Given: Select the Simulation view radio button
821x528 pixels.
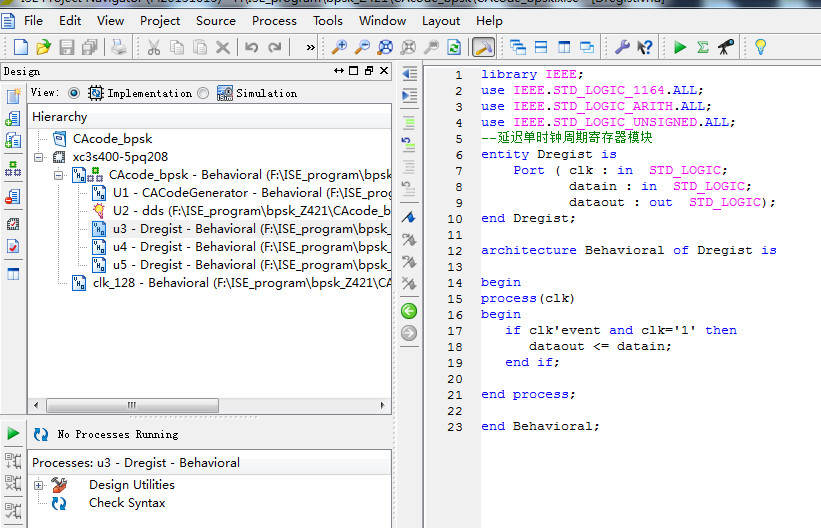Looking at the screenshot, I should (204, 93).
